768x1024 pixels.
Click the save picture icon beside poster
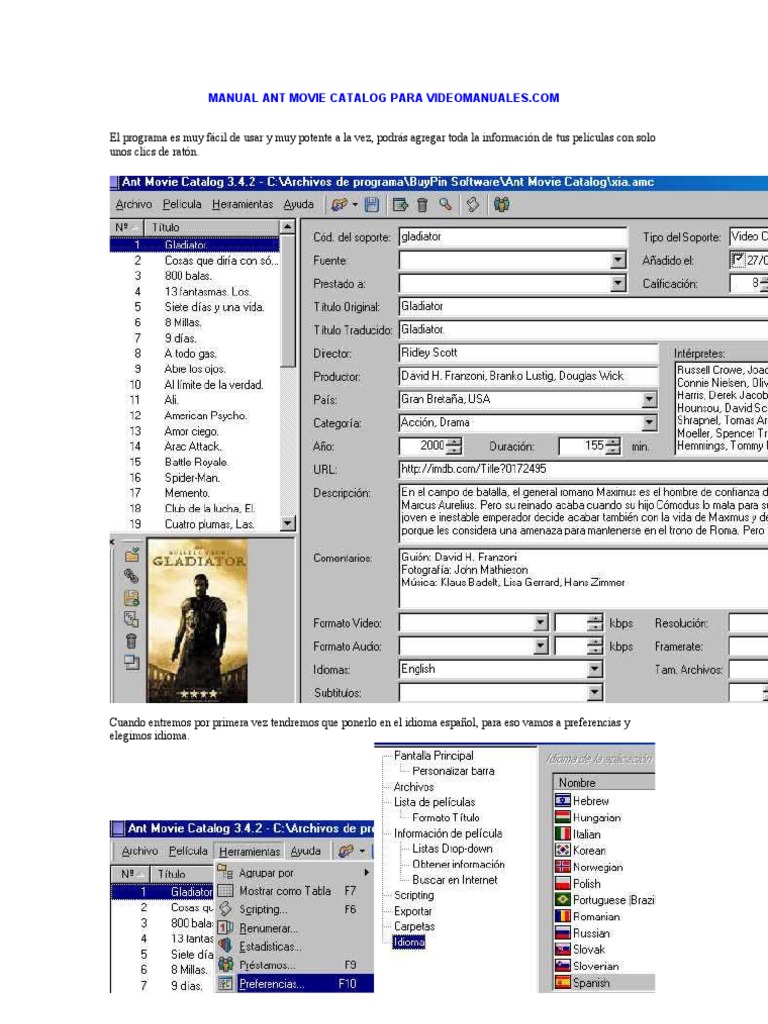[131, 598]
